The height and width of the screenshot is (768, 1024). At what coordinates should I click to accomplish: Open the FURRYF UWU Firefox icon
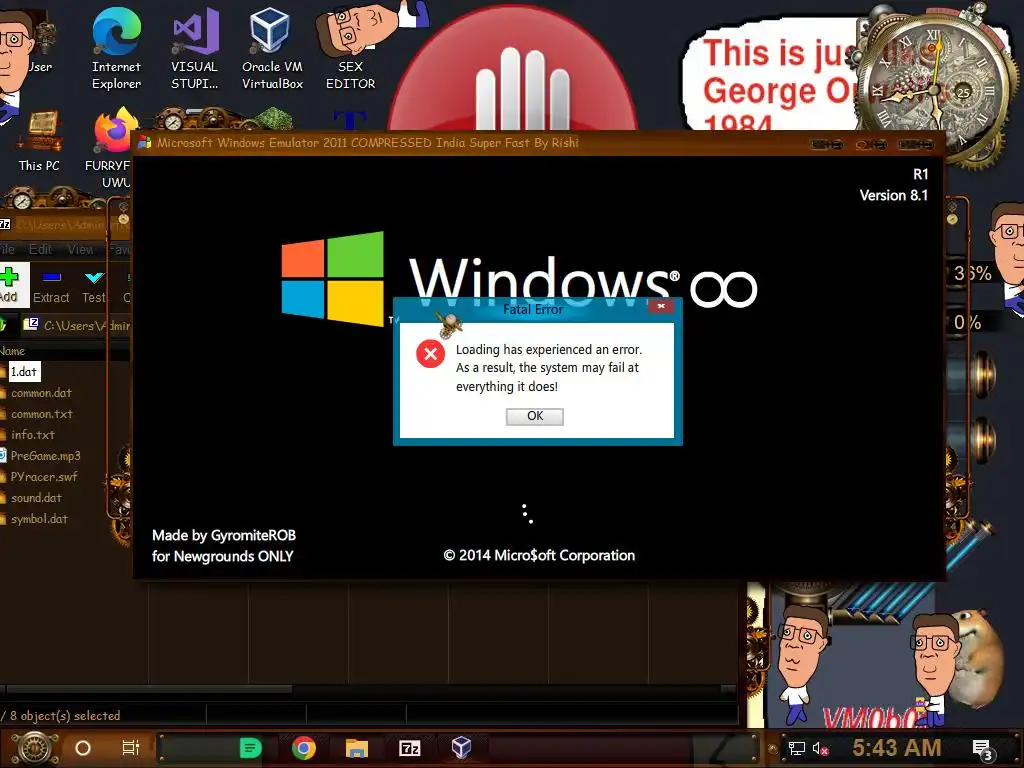point(111,148)
